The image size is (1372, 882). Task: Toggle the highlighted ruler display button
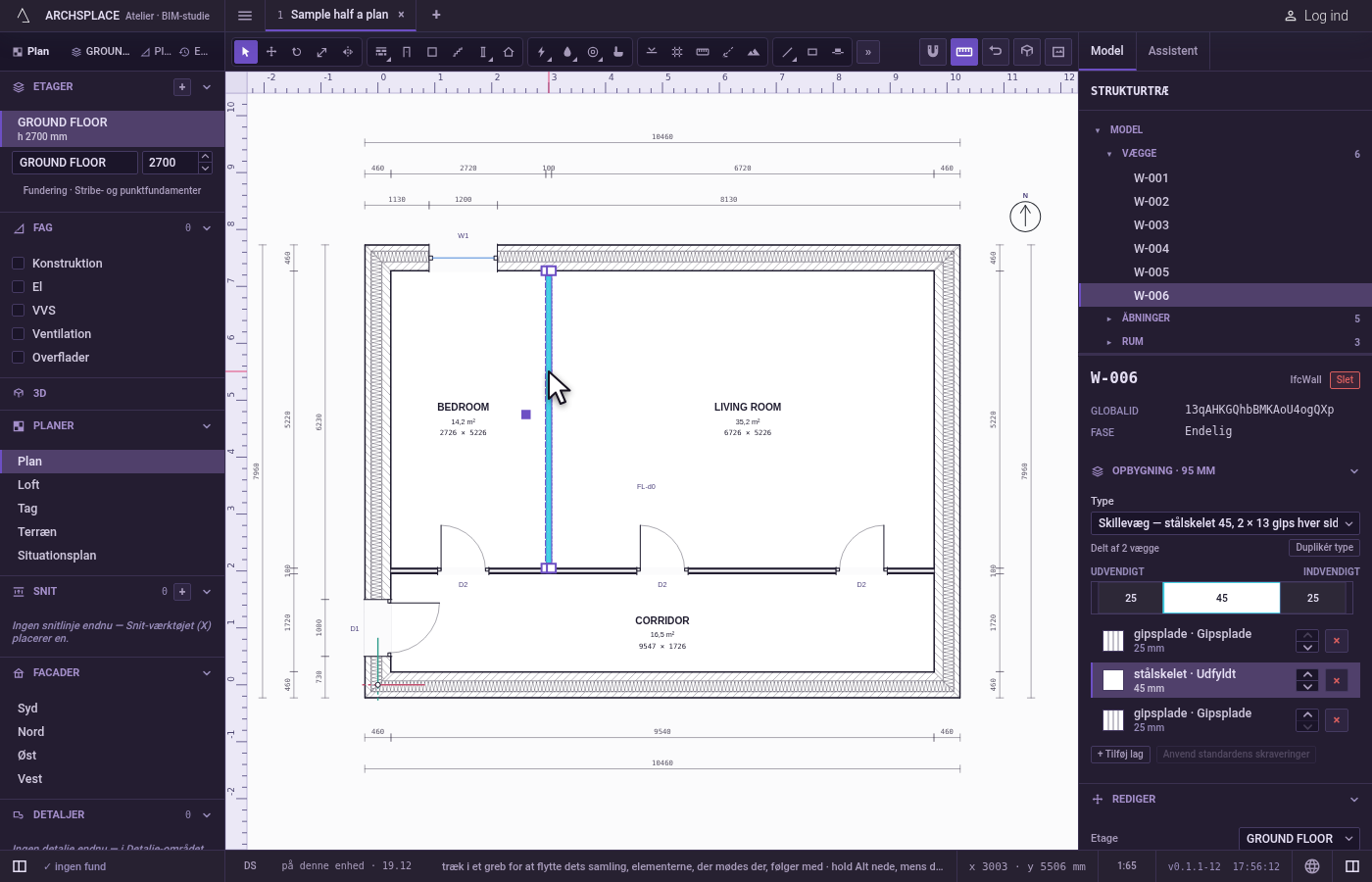[x=964, y=51]
